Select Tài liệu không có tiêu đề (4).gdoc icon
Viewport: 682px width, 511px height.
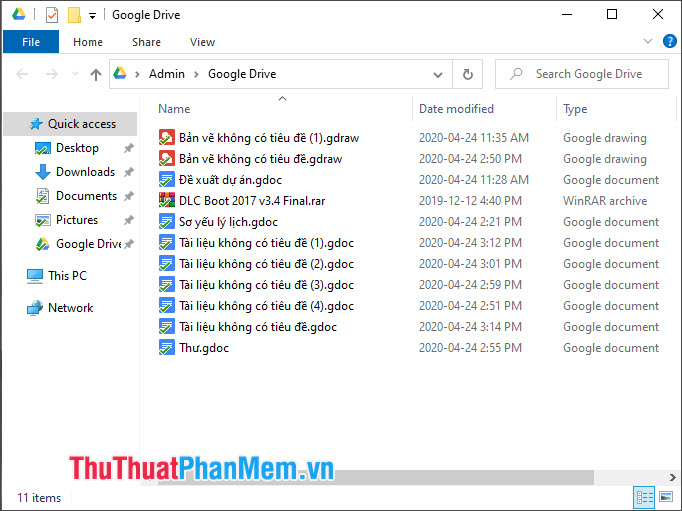tap(167, 305)
